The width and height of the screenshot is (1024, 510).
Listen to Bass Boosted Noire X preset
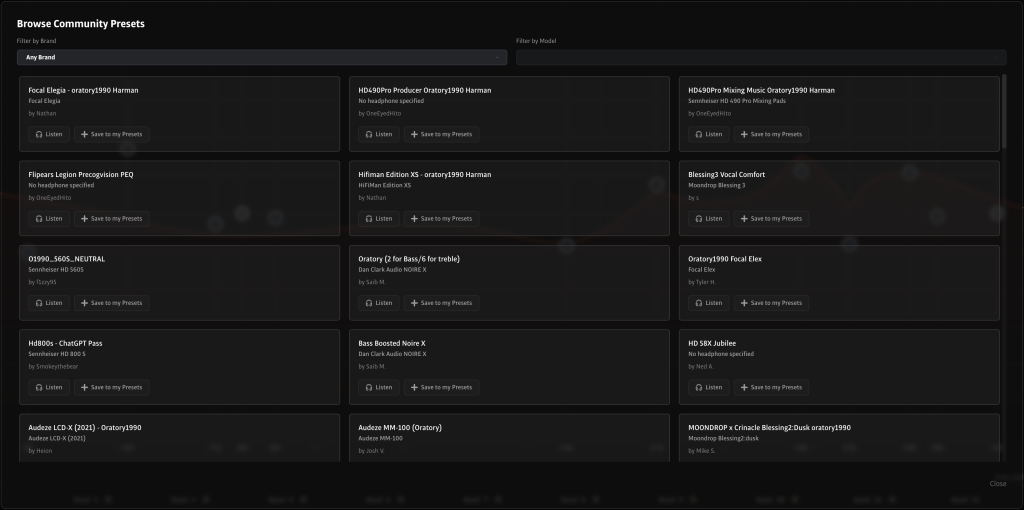(x=379, y=387)
